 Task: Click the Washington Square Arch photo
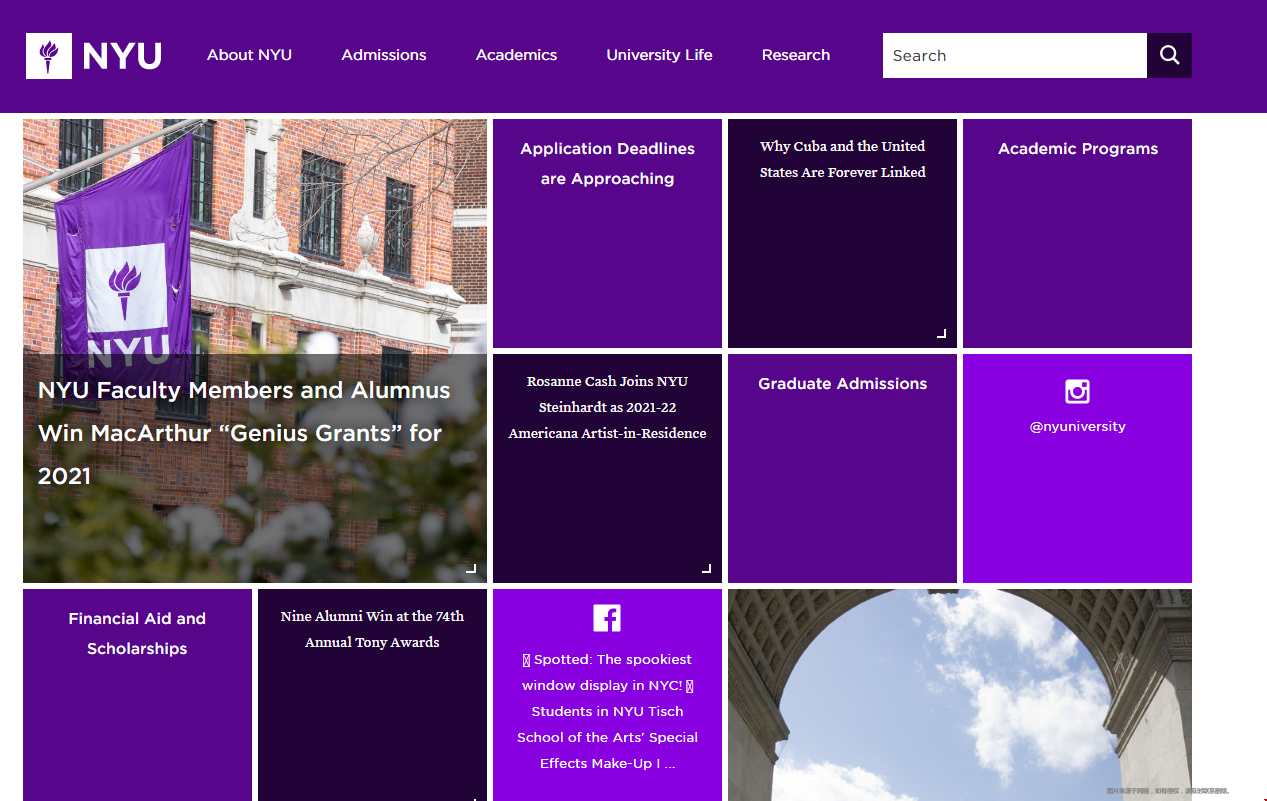[x=960, y=695]
